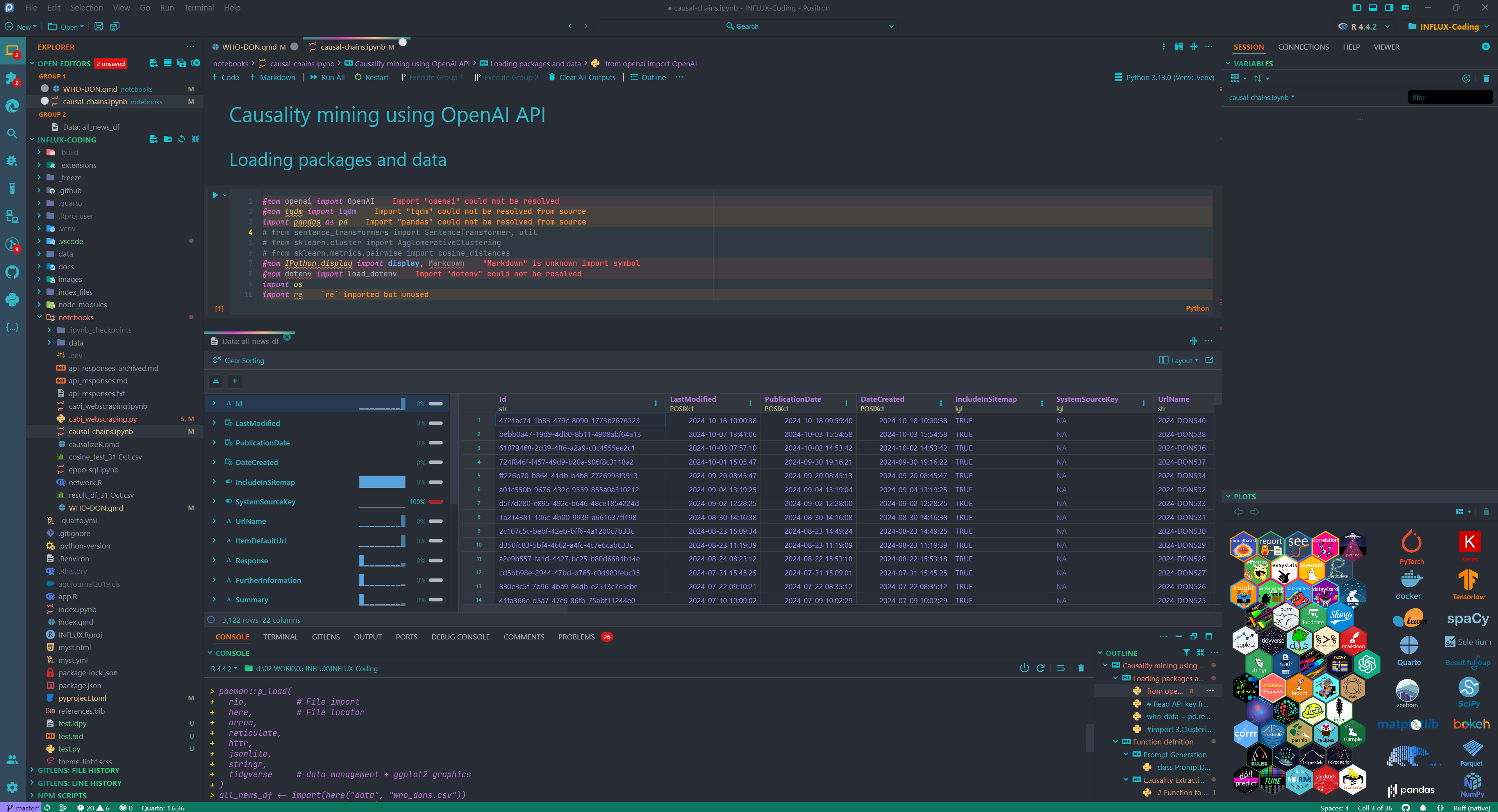Screen dimensions: 1498x812
Task: Click the IncludeInSitemap blue distribution bar
Action: tap(382, 482)
